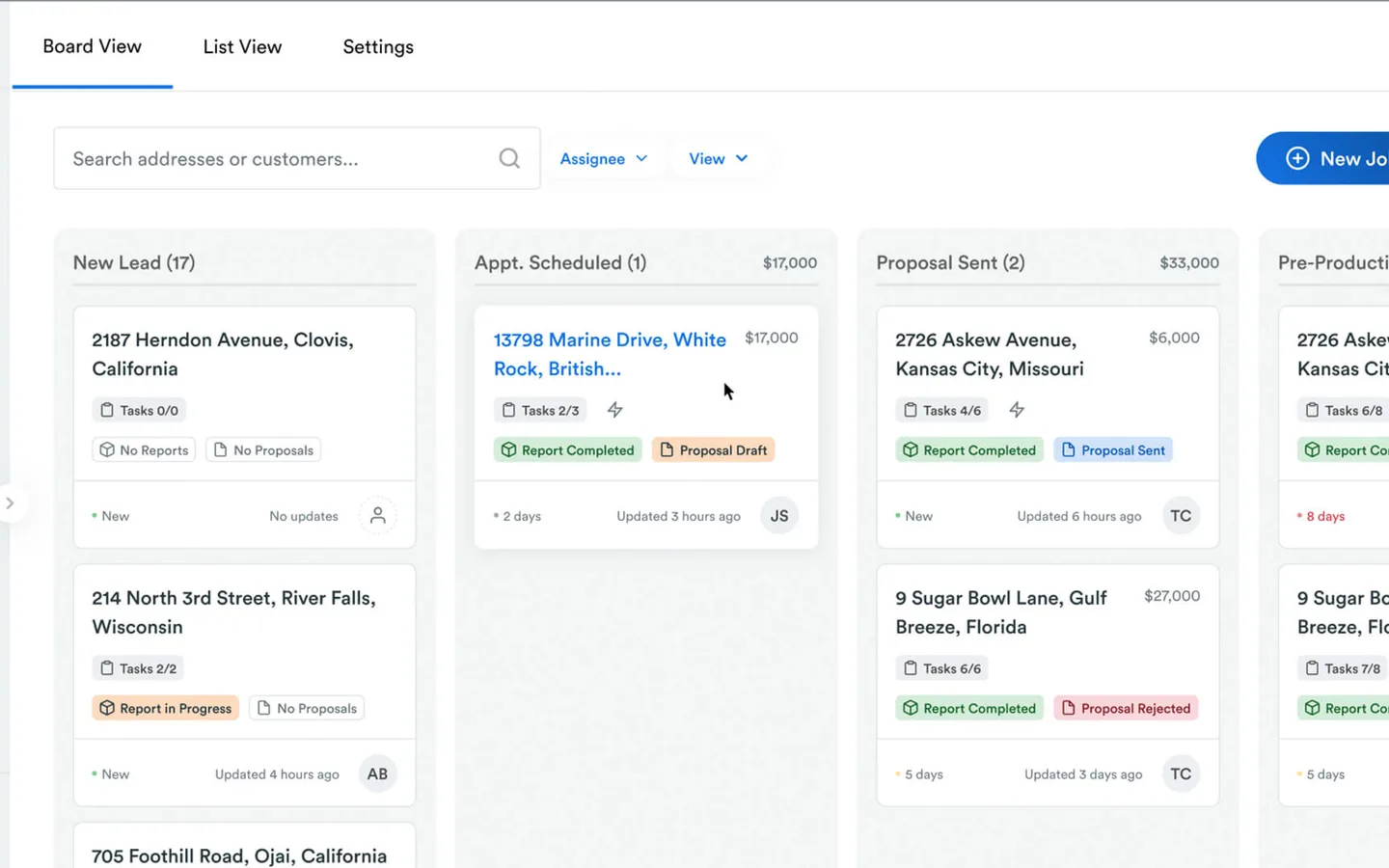Click the AB assignee avatar
This screenshot has height=868, width=1389.
378,773
